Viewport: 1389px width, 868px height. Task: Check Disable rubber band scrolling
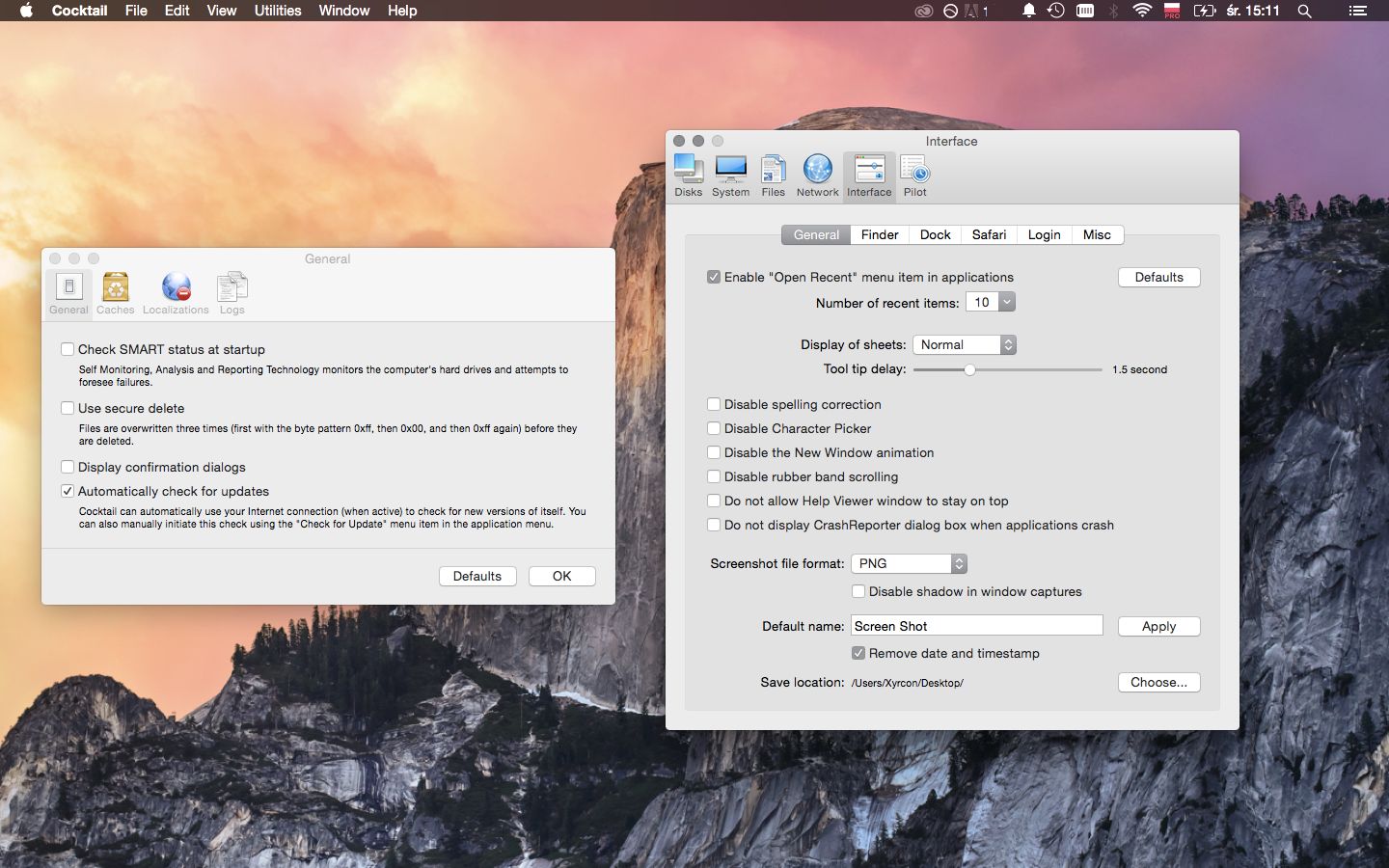[714, 476]
